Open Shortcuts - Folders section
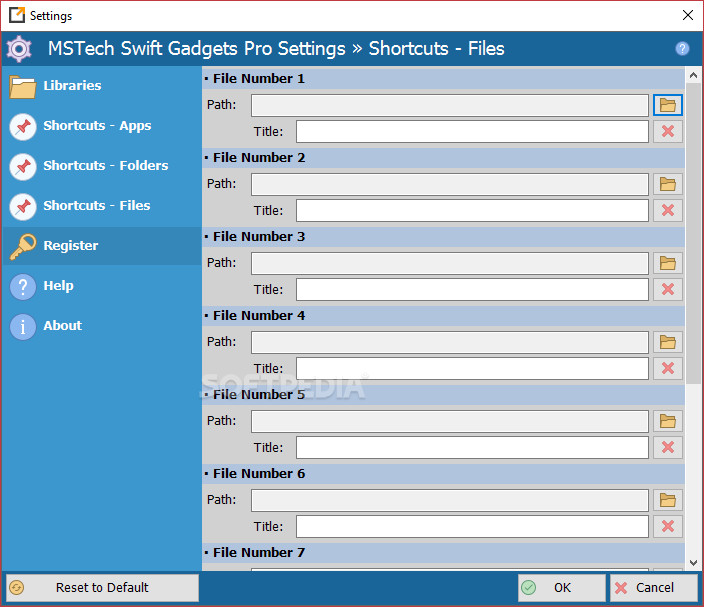 (102, 166)
